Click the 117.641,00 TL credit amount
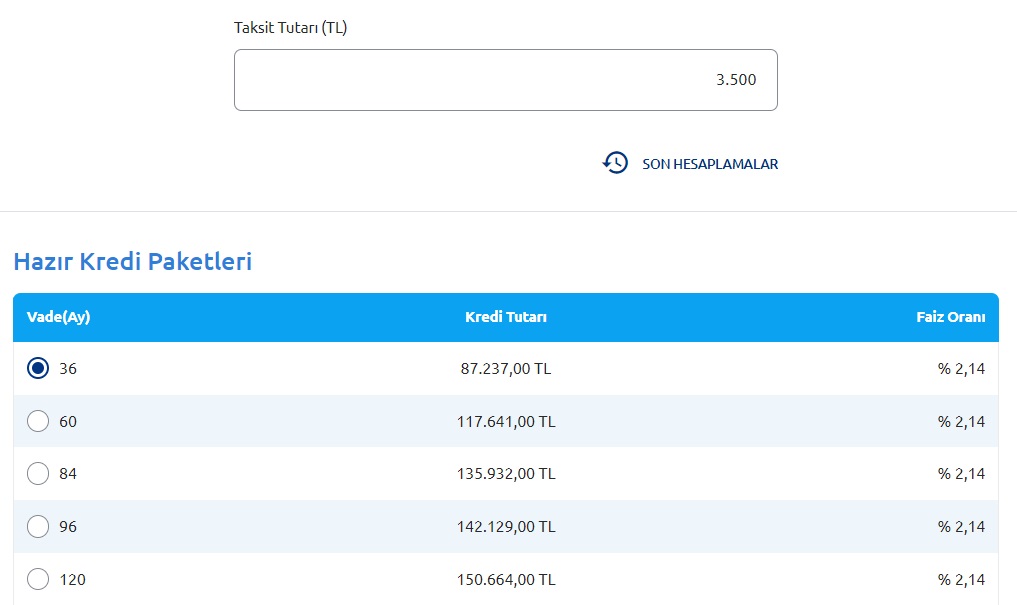The image size is (1017, 605). (x=506, y=421)
